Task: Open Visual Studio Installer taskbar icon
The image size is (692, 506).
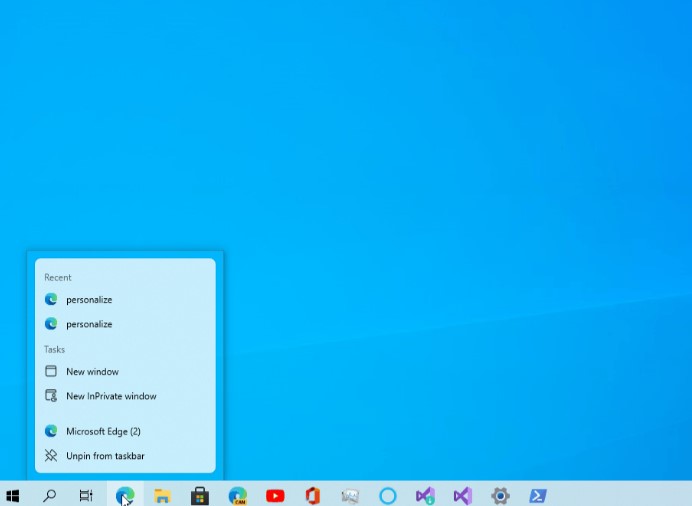Action: coord(425,496)
